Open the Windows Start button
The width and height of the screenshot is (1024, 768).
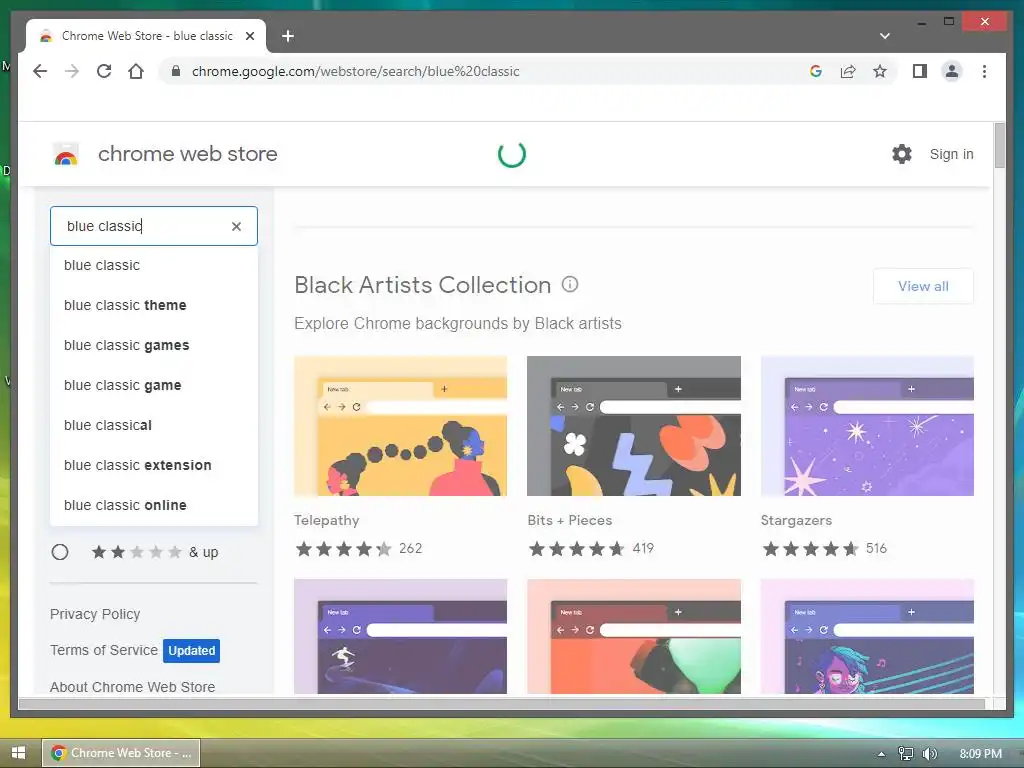click(18, 753)
